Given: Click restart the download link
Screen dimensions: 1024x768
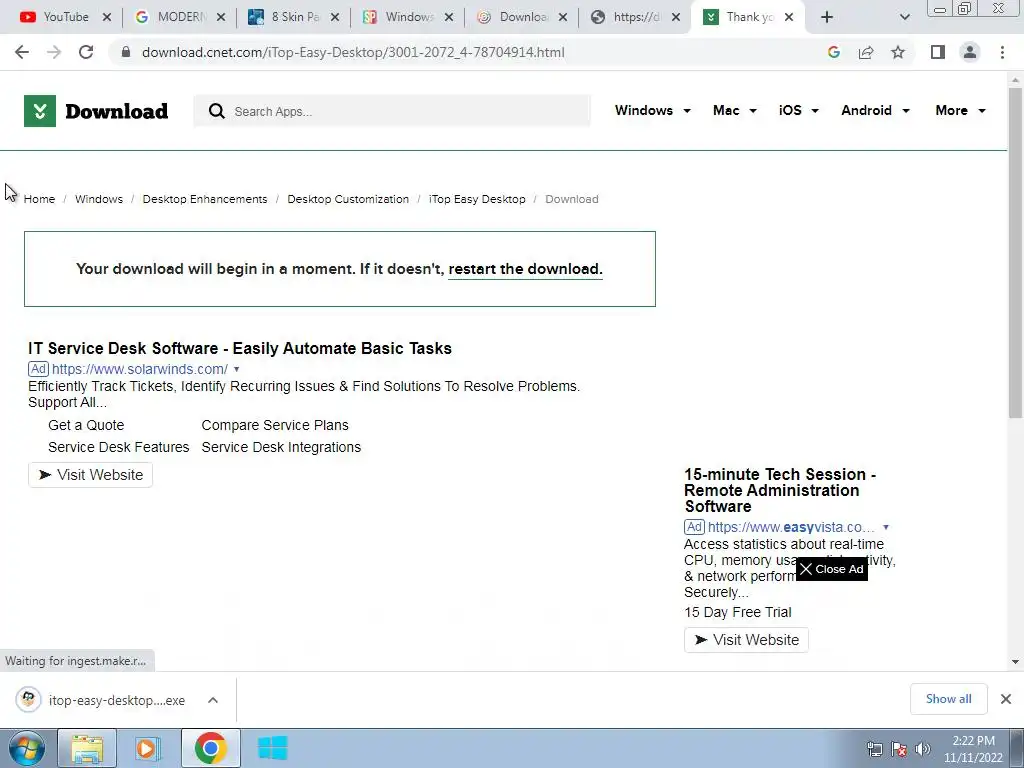Looking at the screenshot, I should pos(525,269).
